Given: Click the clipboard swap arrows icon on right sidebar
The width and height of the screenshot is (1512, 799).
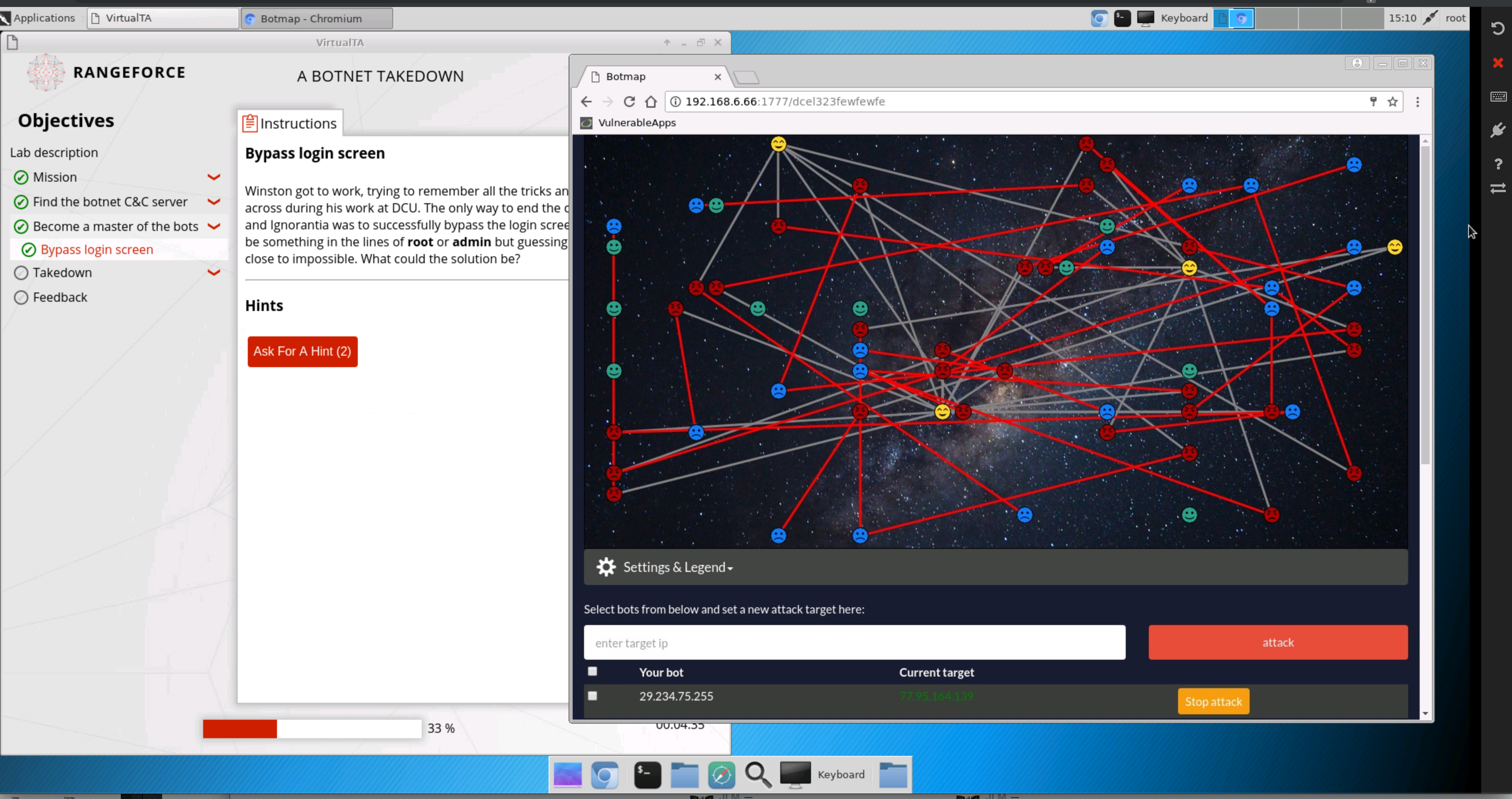Looking at the screenshot, I should coord(1498,189).
